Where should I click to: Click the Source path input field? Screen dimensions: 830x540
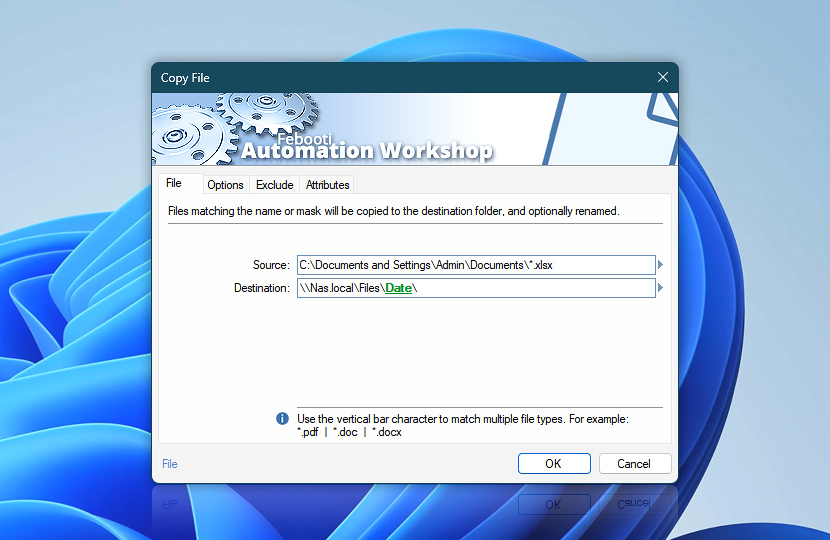(x=476, y=265)
